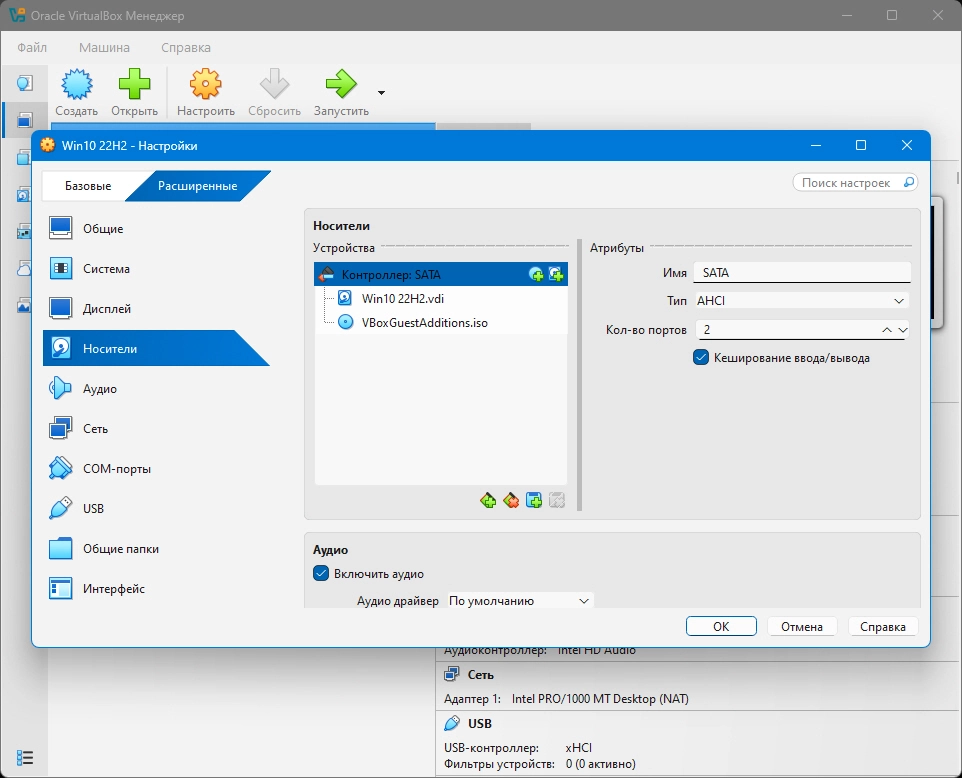Viewport: 962px width, 778px height.
Task: Add optical drive to SATA controller
Action: (536, 274)
